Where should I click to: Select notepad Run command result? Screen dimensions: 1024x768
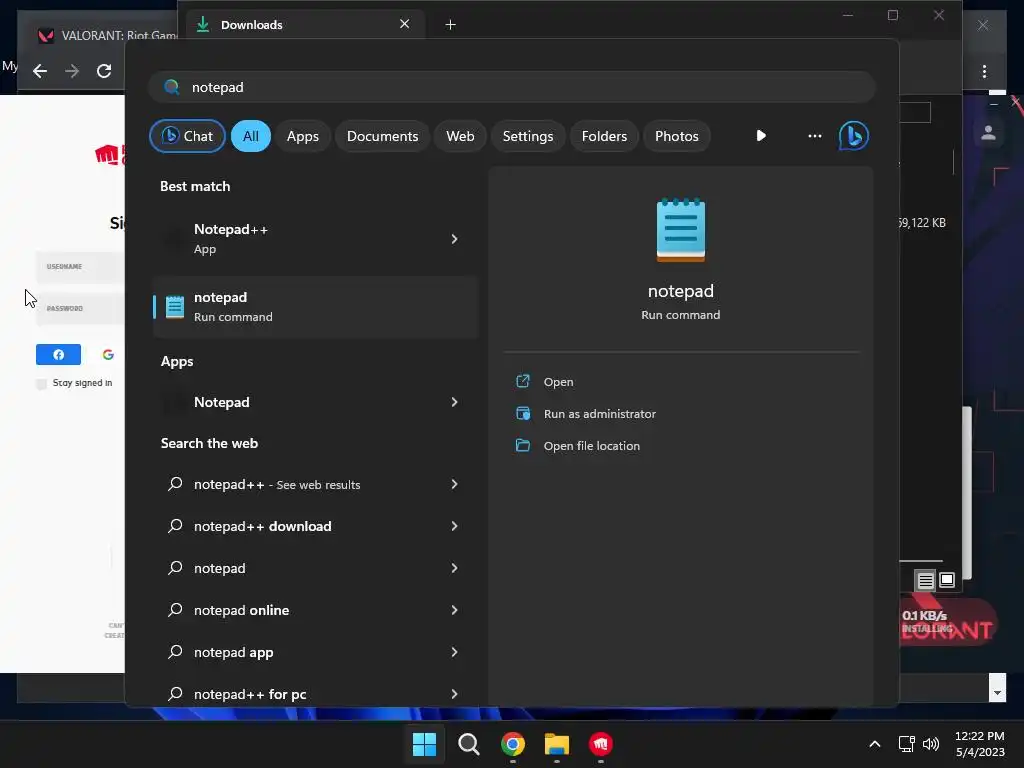click(316, 307)
